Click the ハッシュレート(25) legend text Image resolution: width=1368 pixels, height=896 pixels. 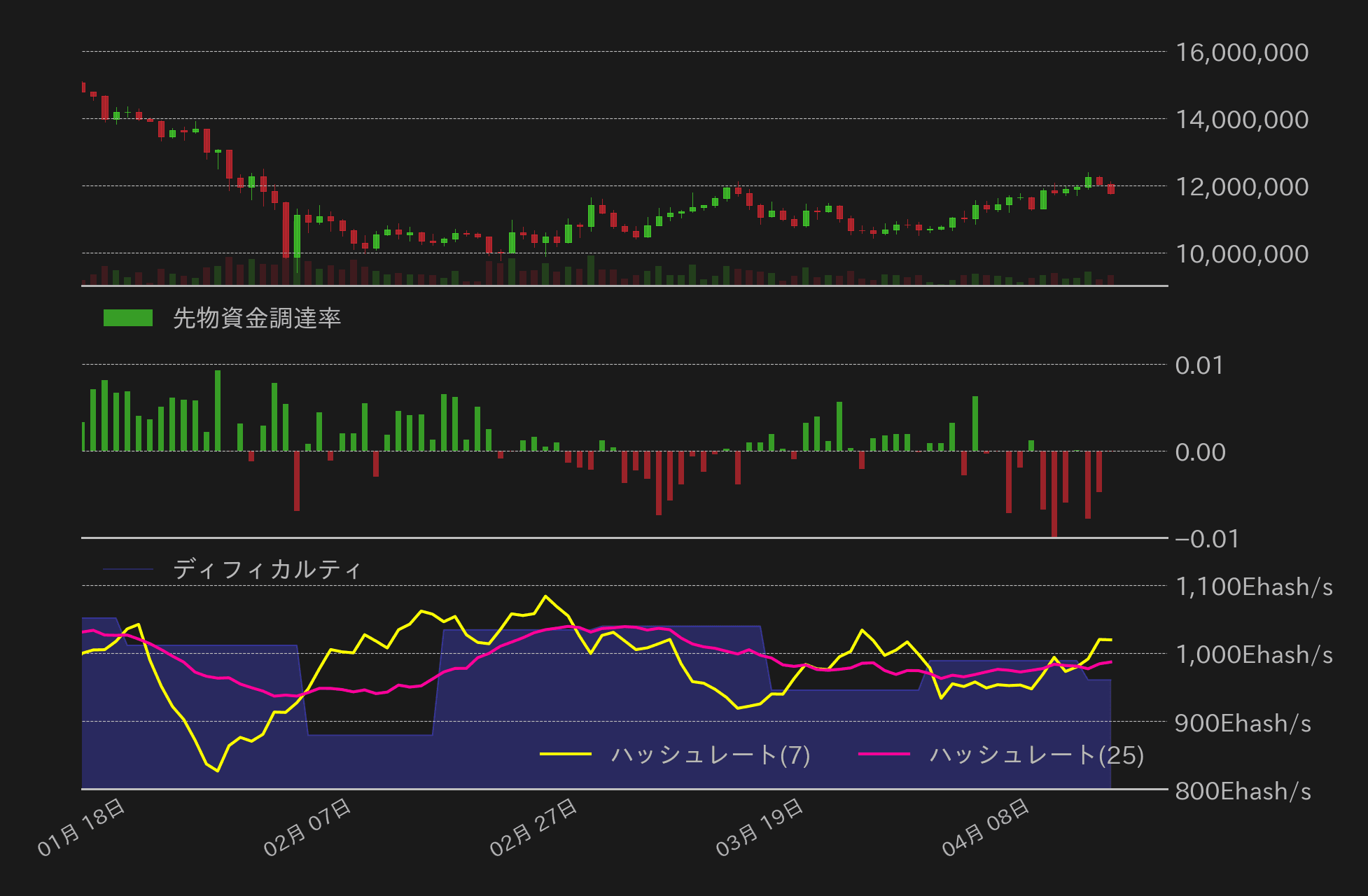coord(1036,755)
